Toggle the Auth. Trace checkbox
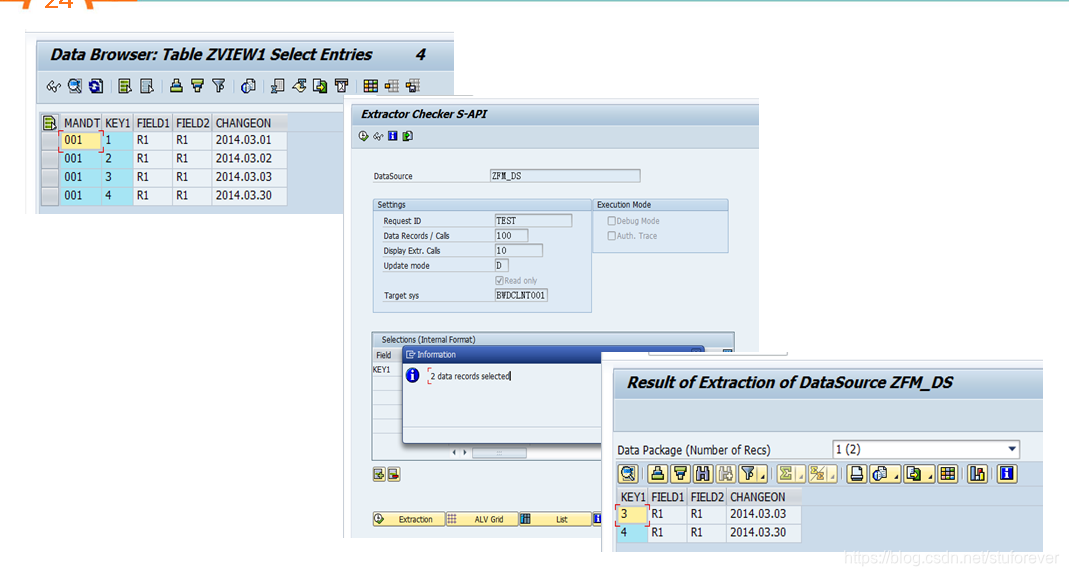1069x576 pixels. pyautogui.click(x=612, y=236)
